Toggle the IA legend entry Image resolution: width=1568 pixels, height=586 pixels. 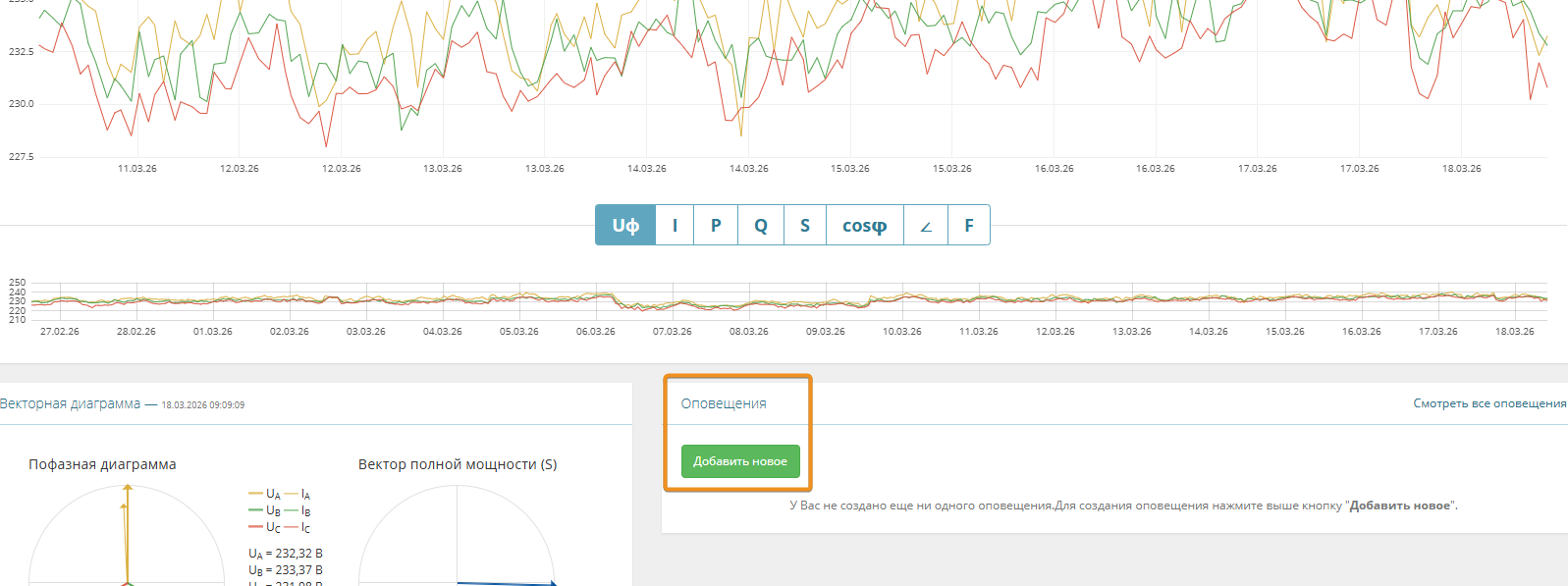(298, 495)
